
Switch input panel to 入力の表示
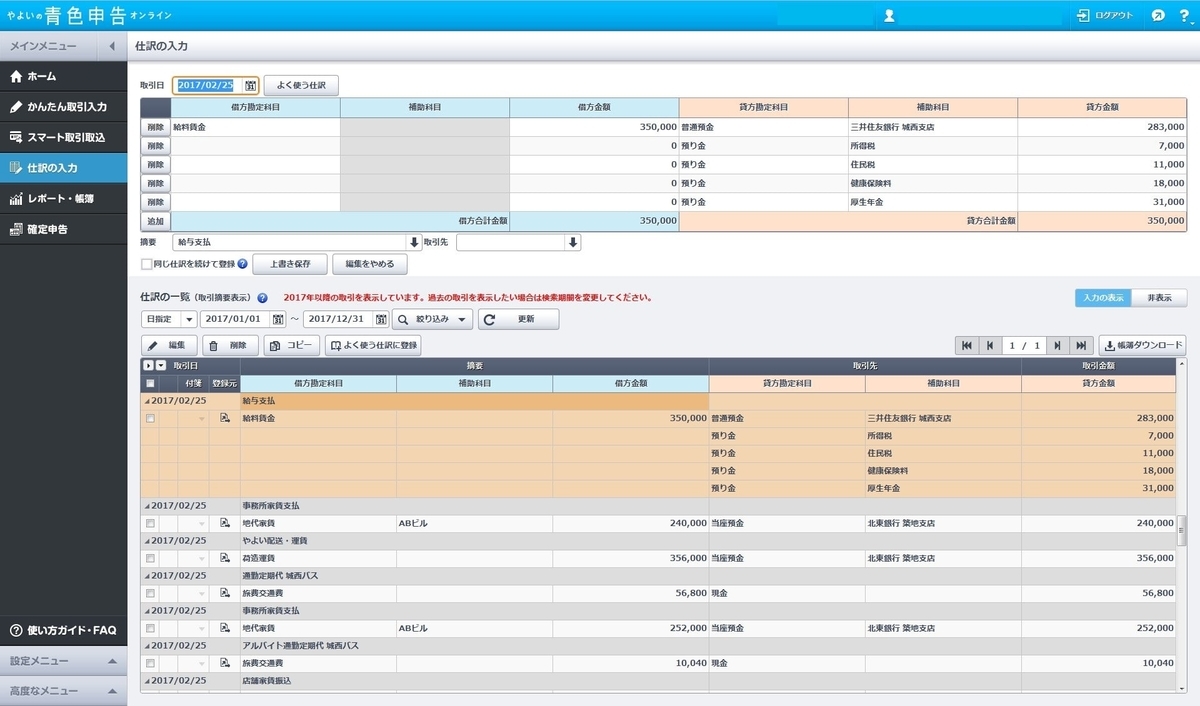pos(1104,298)
